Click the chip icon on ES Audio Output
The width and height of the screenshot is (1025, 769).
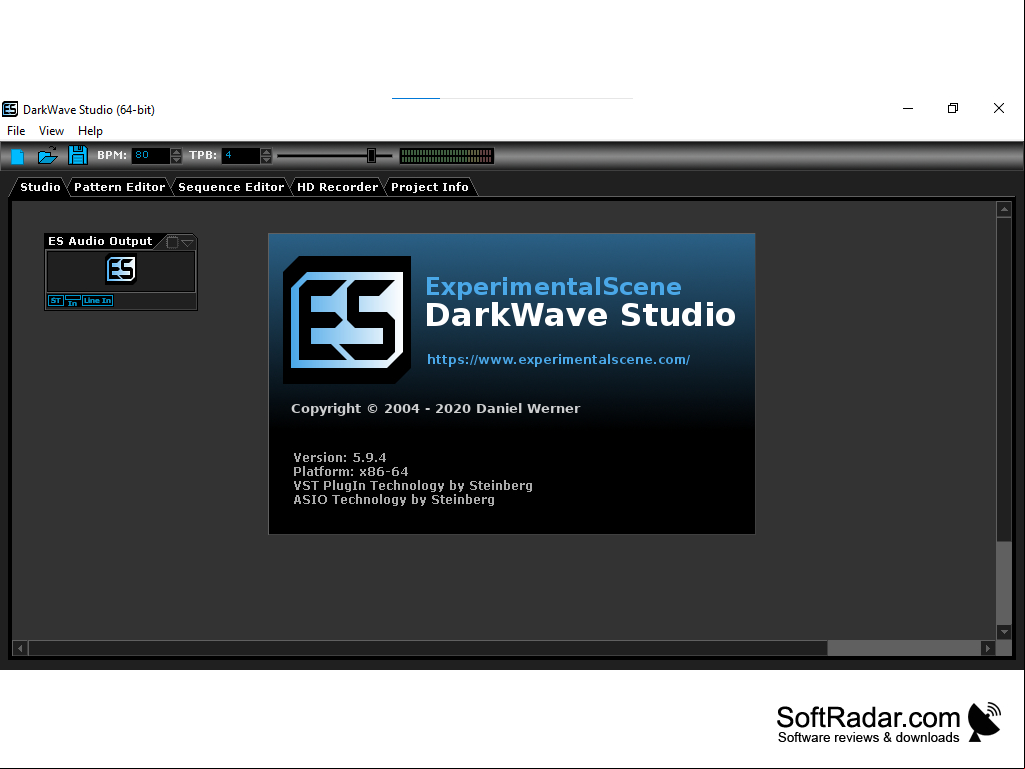pos(172,243)
